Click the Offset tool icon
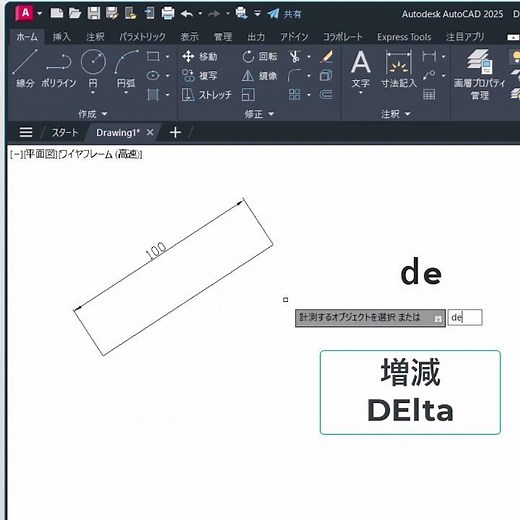 326,95
